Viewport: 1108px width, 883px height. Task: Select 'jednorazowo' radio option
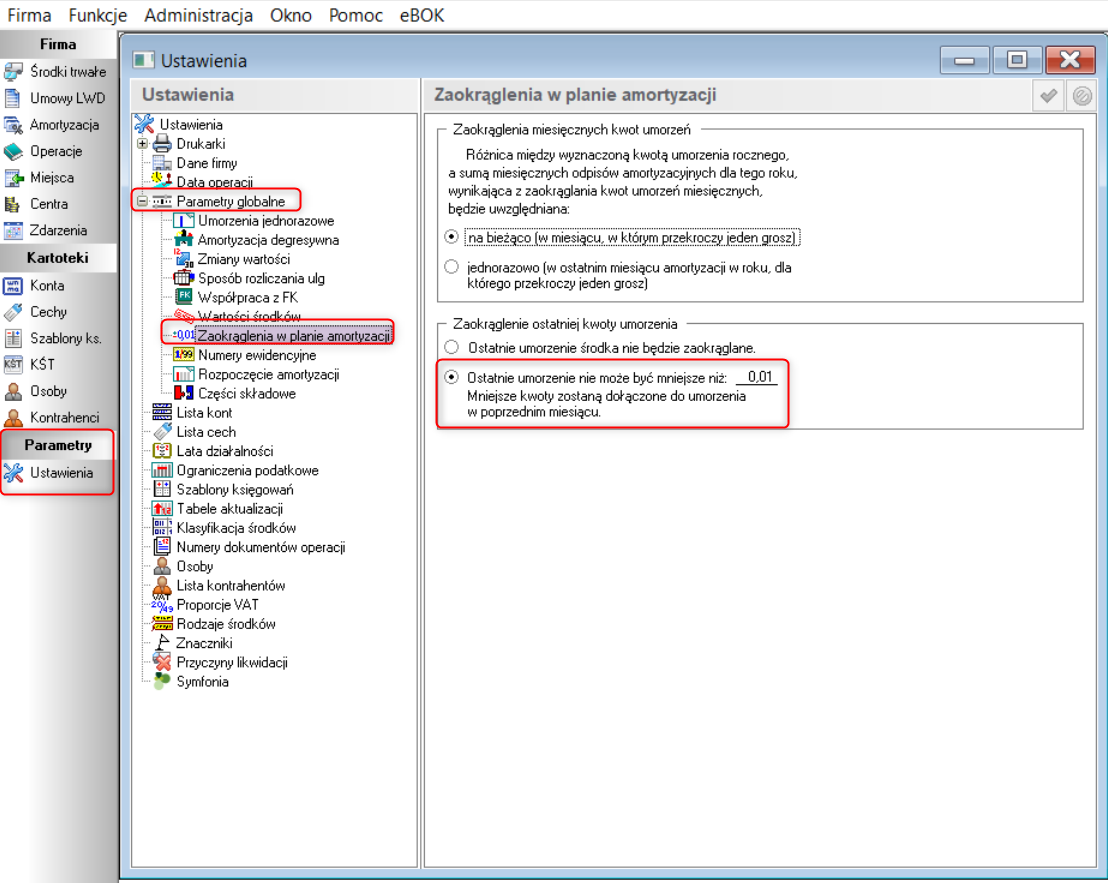click(x=452, y=267)
